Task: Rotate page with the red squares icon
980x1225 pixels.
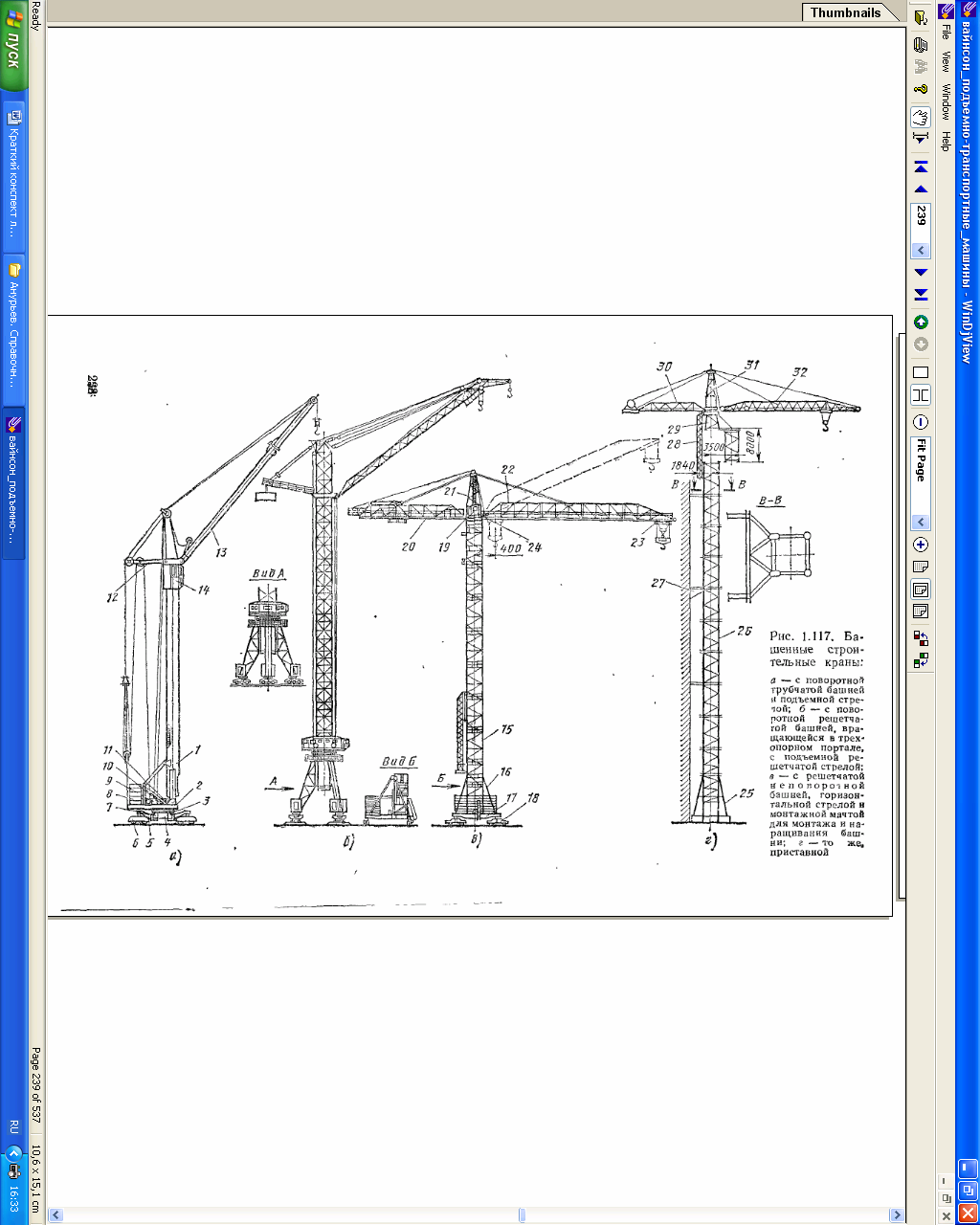Action: pos(921,637)
